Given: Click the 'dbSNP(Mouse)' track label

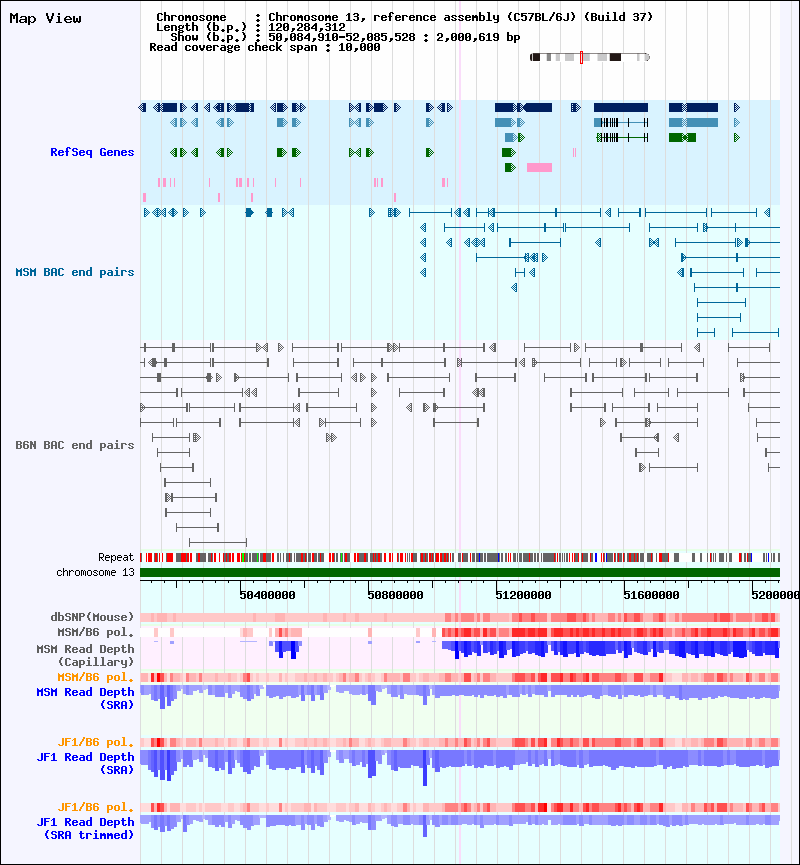Looking at the screenshot, I should (92, 617).
